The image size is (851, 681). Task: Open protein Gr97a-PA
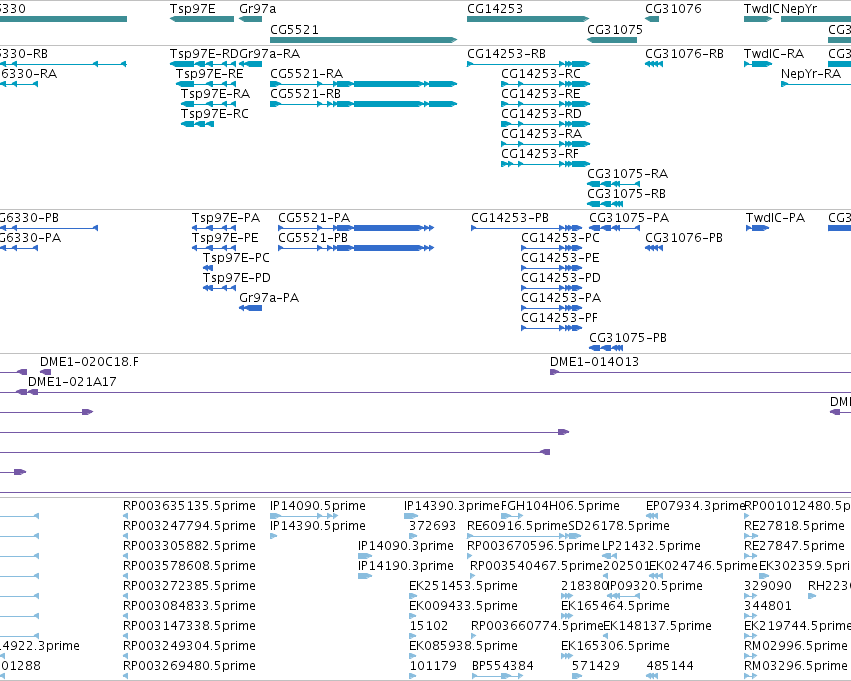pos(269,298)
